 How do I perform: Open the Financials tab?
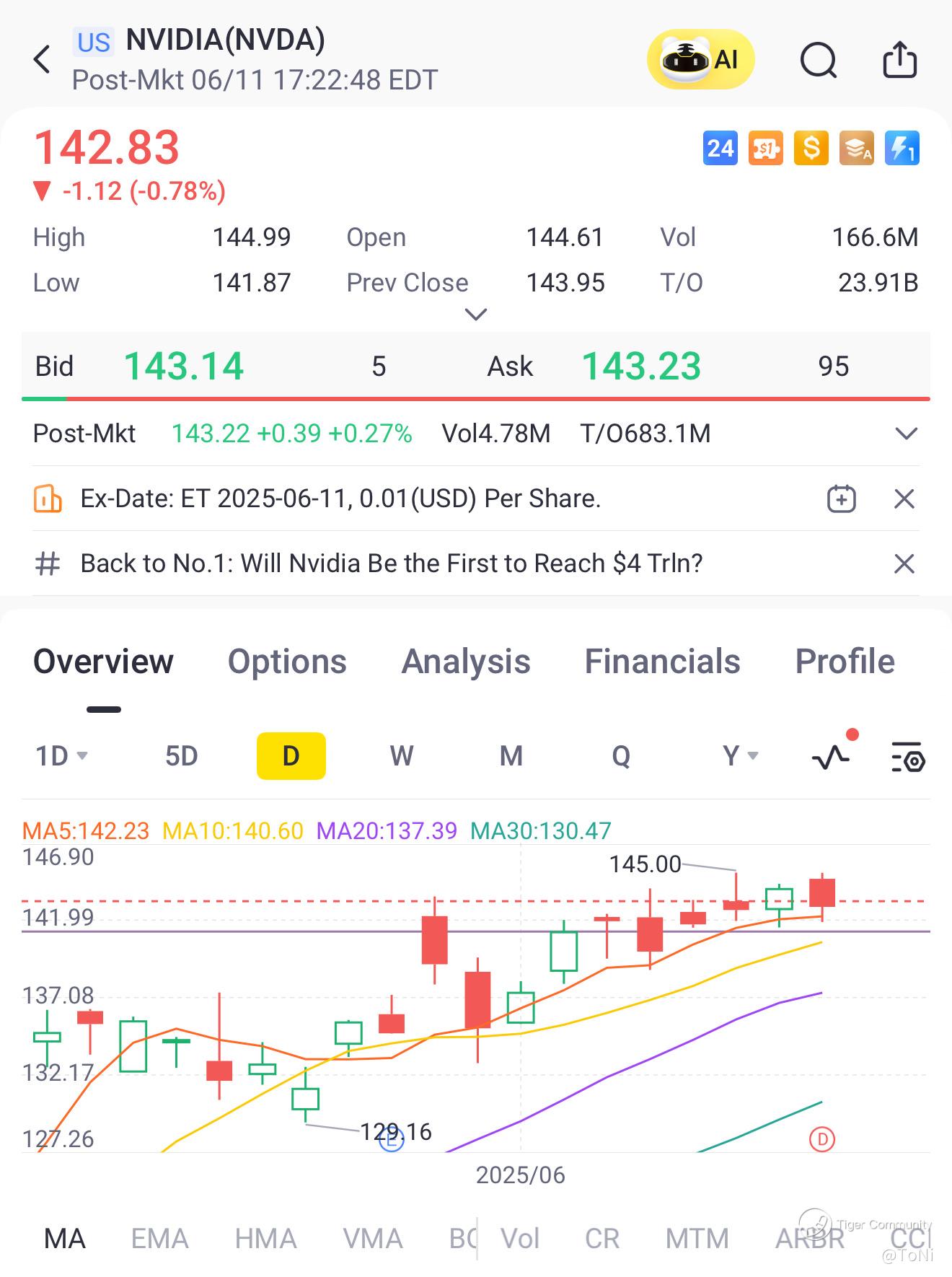[x=662, y=662]
